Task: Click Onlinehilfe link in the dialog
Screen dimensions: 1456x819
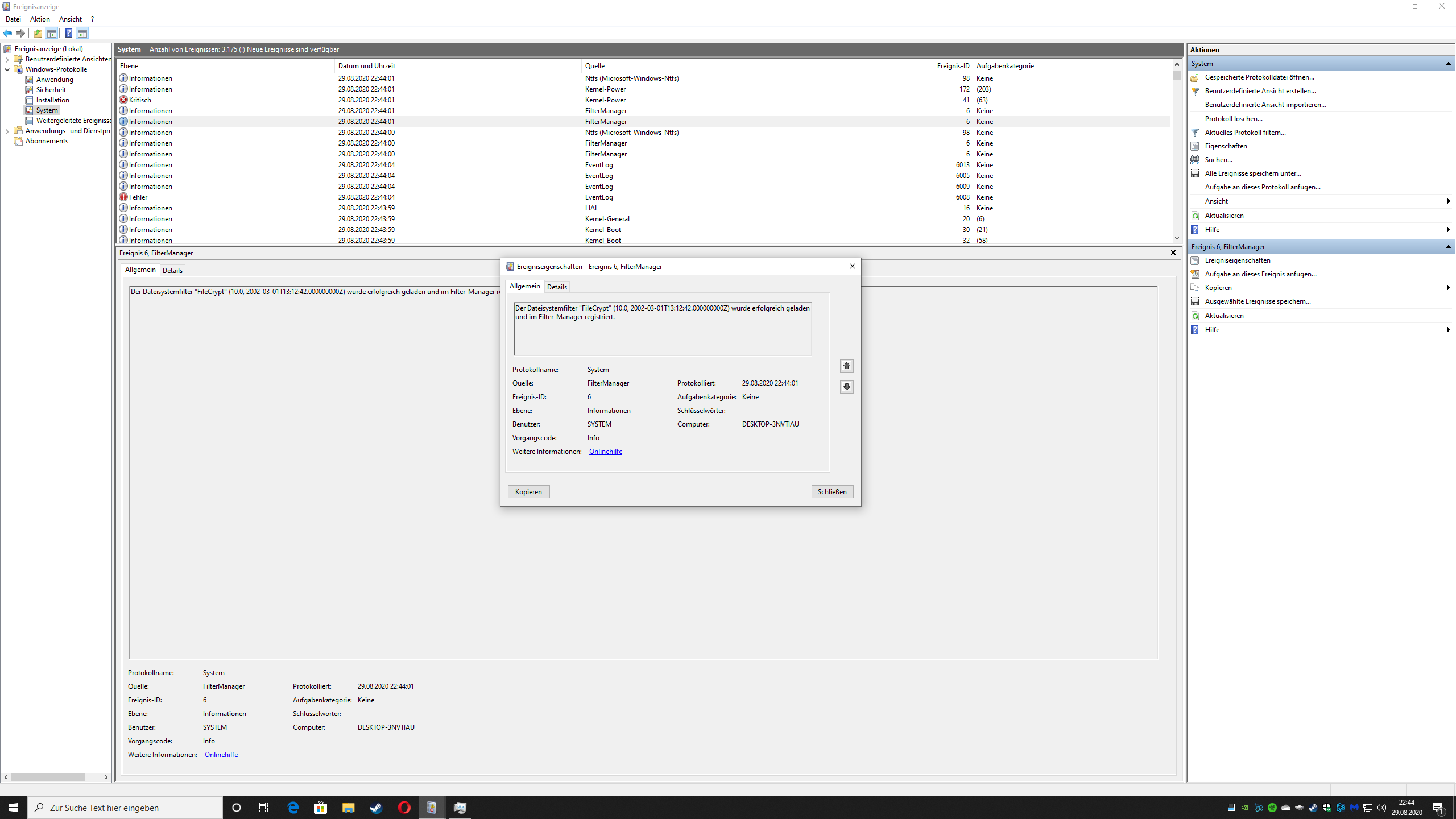Action: pyautogui.click(x=605, y=452)
